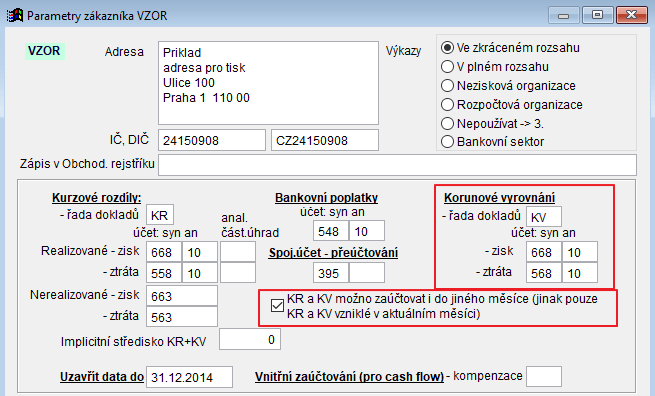Click Bankovní poplatky analytic 10 field

(367, 231)
